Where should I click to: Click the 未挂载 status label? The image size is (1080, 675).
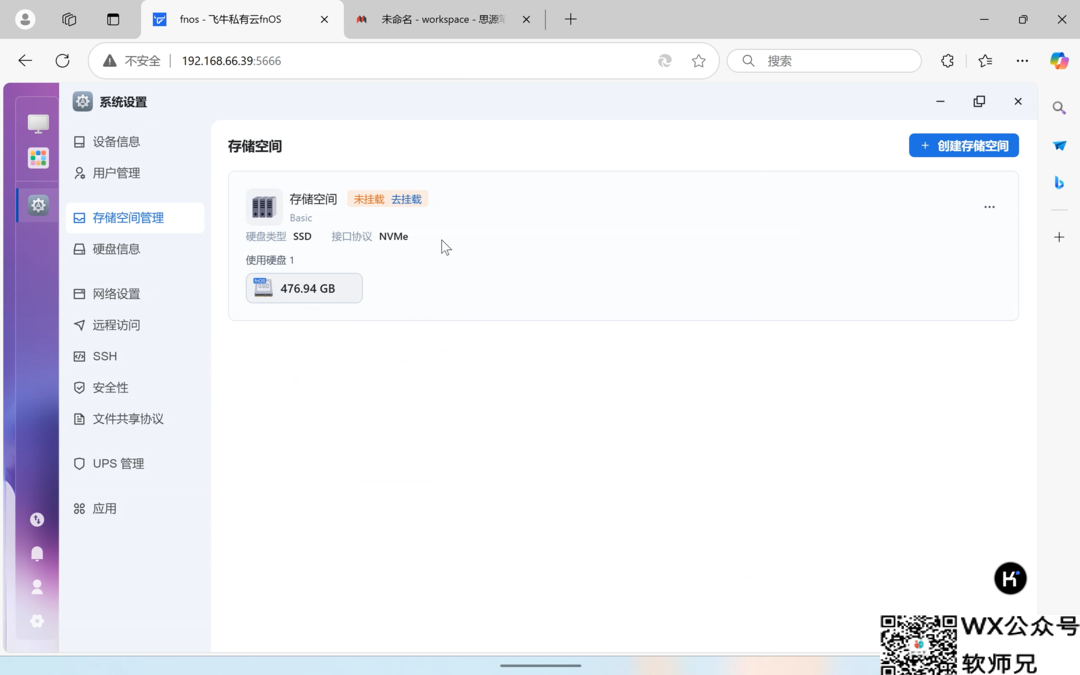pos(368,199)
